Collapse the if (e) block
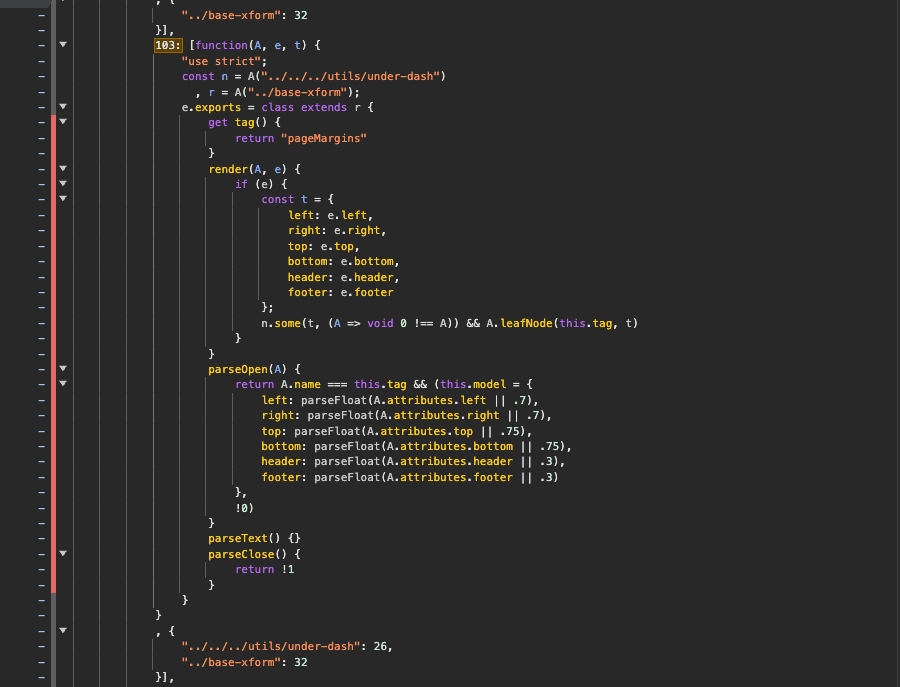 [62, 184]
